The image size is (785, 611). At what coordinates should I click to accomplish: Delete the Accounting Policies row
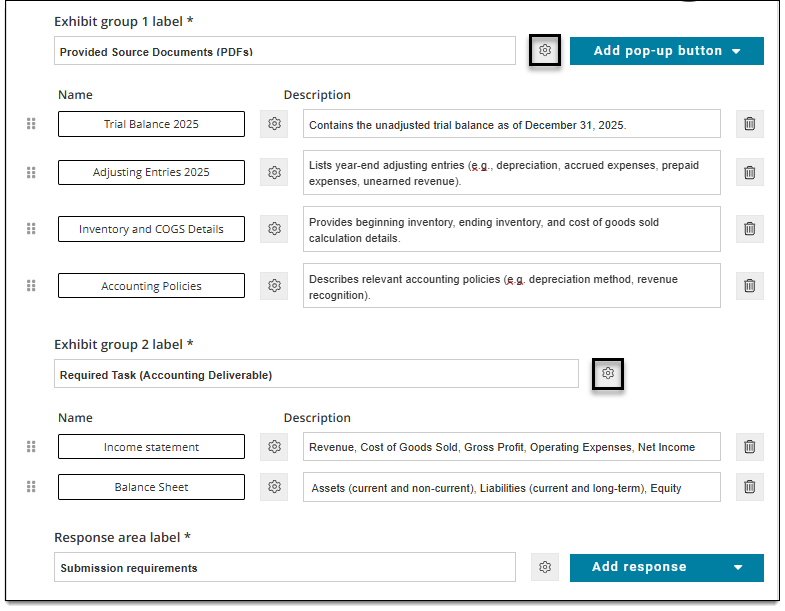(749, 286)
